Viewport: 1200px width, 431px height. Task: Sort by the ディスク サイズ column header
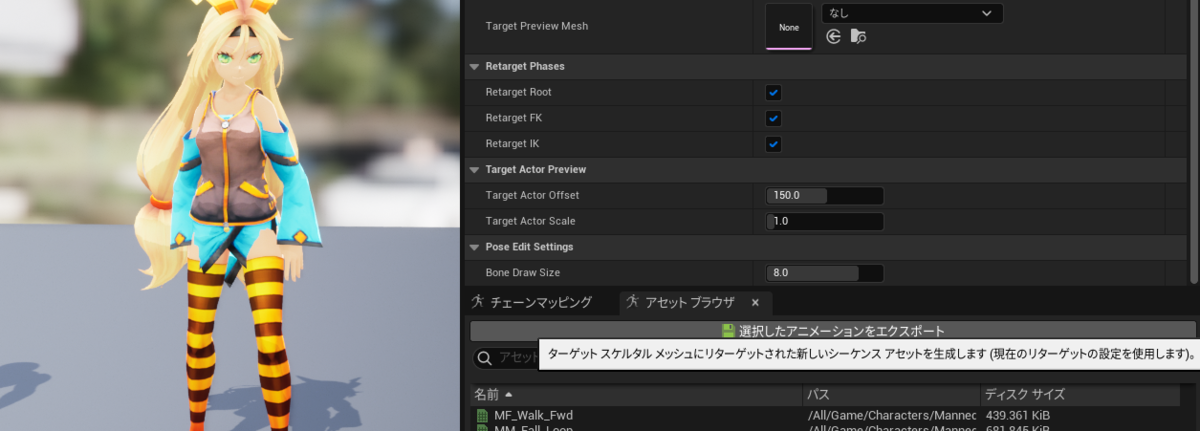1080,394
